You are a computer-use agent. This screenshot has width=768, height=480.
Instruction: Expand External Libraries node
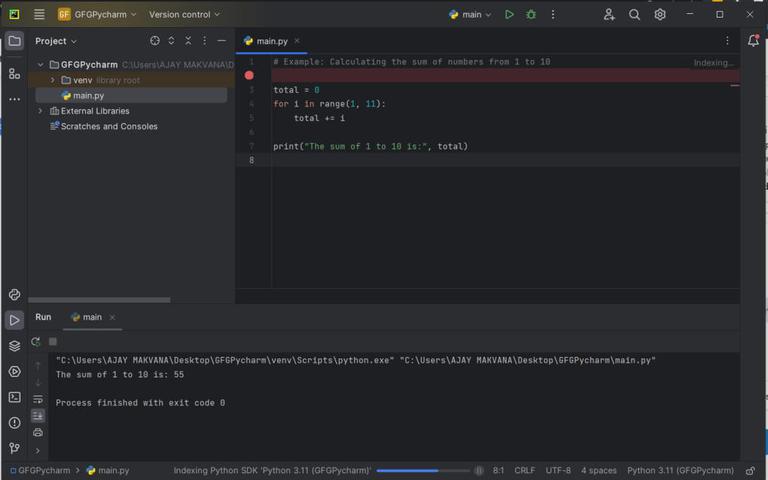(x=40, y=111)
